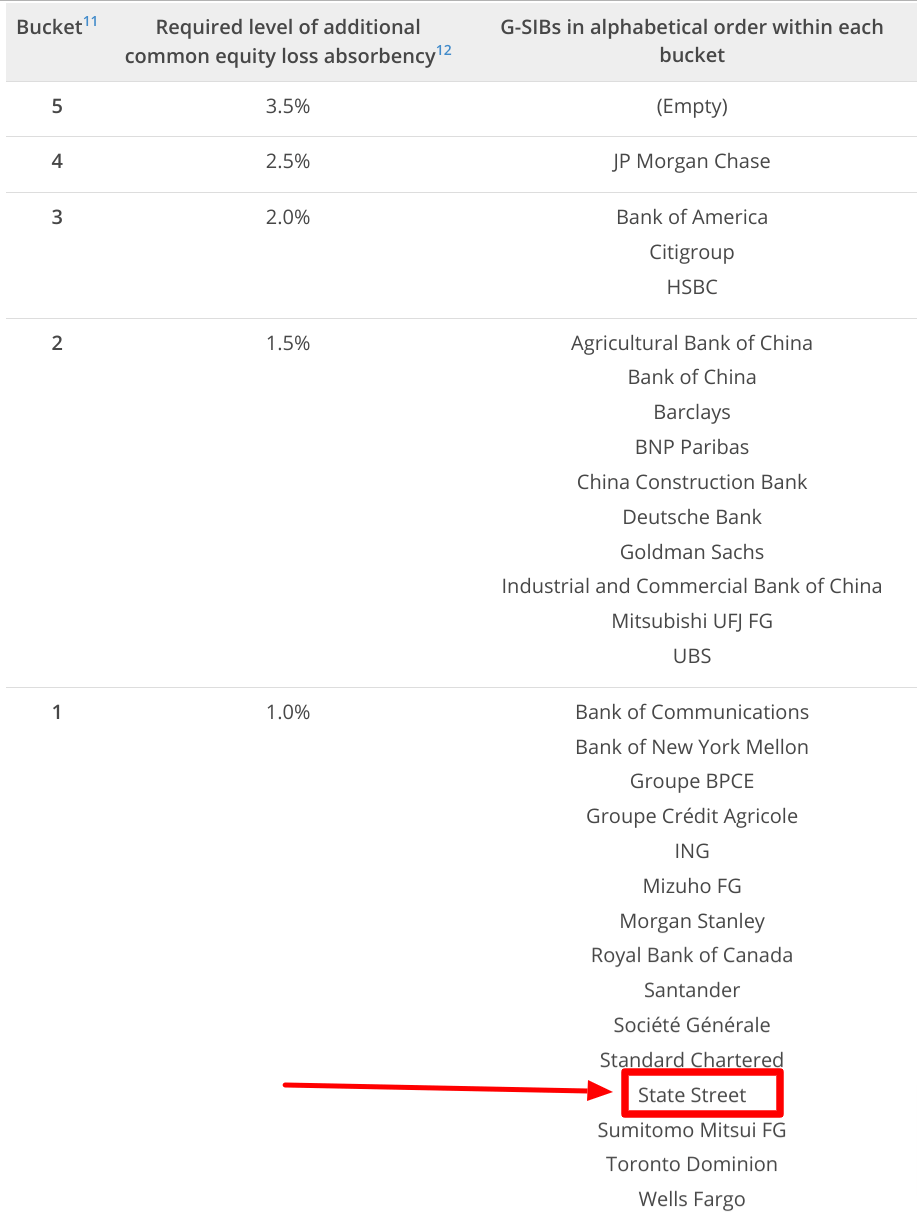The width and height of the screenshot is (917, 1229).
Task: Click the UBS entry
Action: click(x=692, y=656)
